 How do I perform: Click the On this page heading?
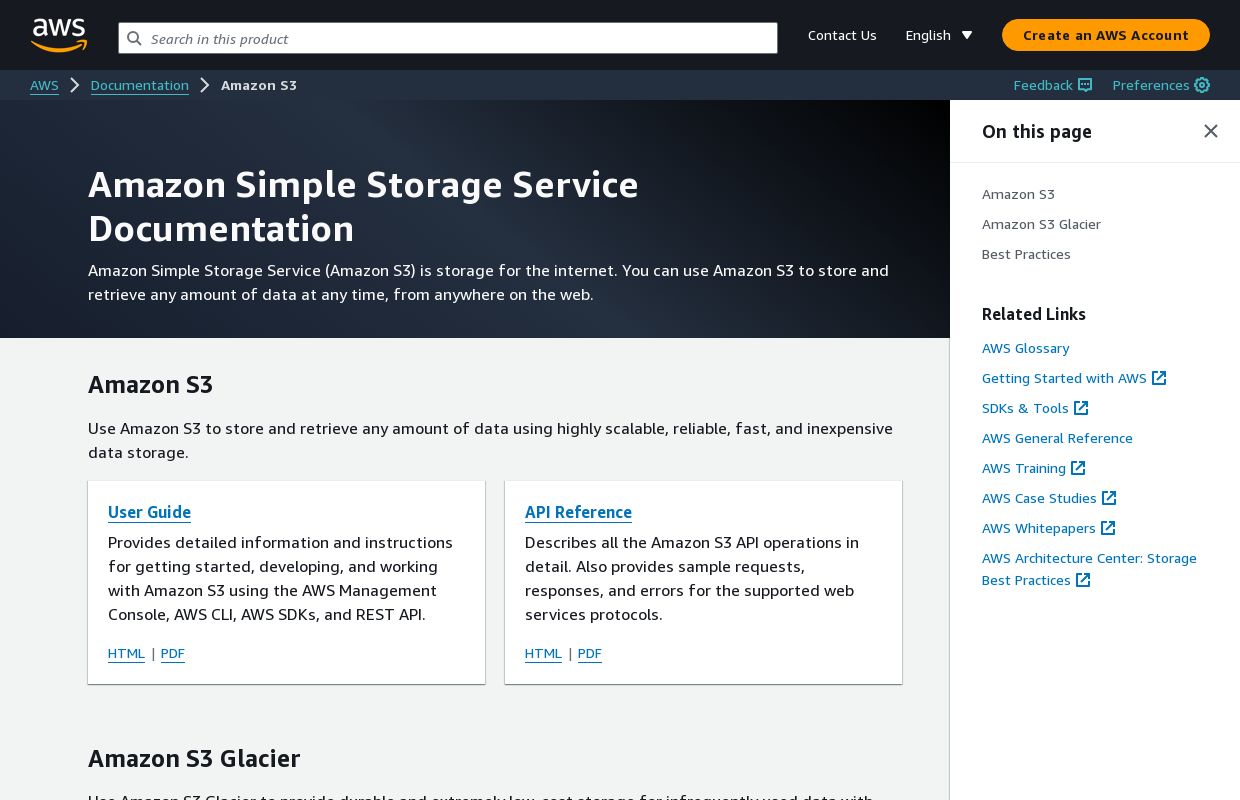click(1036, 131)
